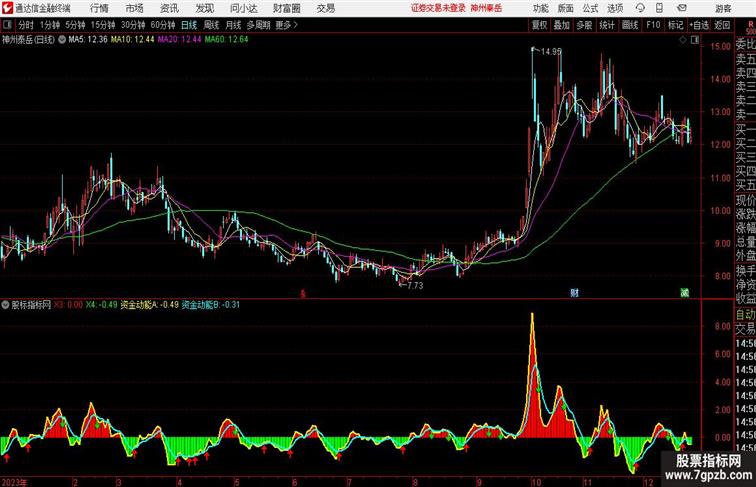
Task: Switch to 60分钟 period
Action: [x=163, y=25]
